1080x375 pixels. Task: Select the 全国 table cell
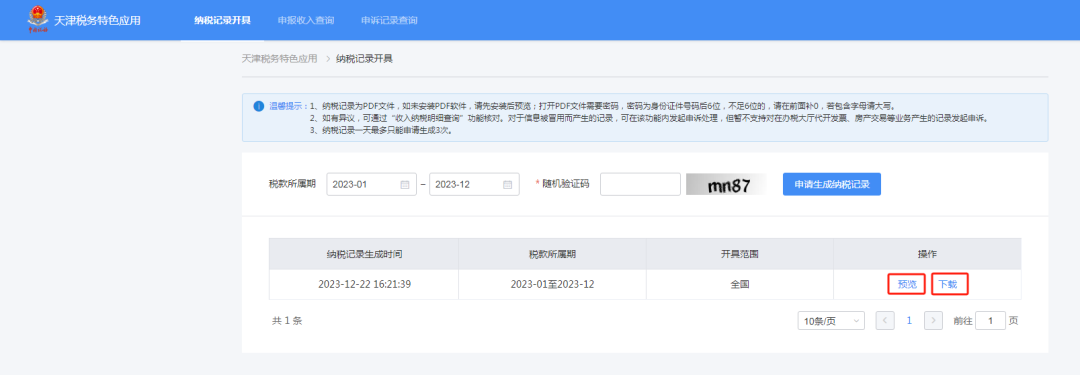(740, 284)
